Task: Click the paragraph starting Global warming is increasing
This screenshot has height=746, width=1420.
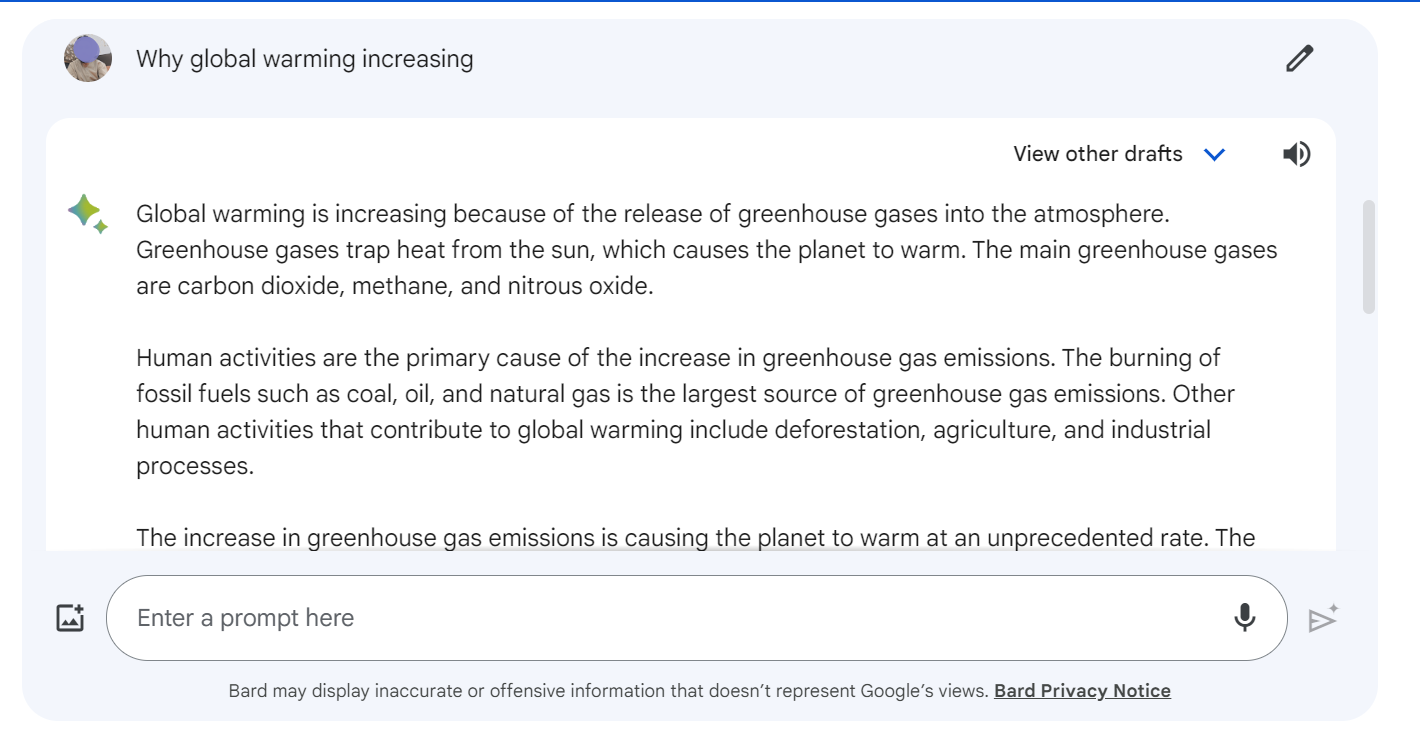Action: tap(706, 250)
